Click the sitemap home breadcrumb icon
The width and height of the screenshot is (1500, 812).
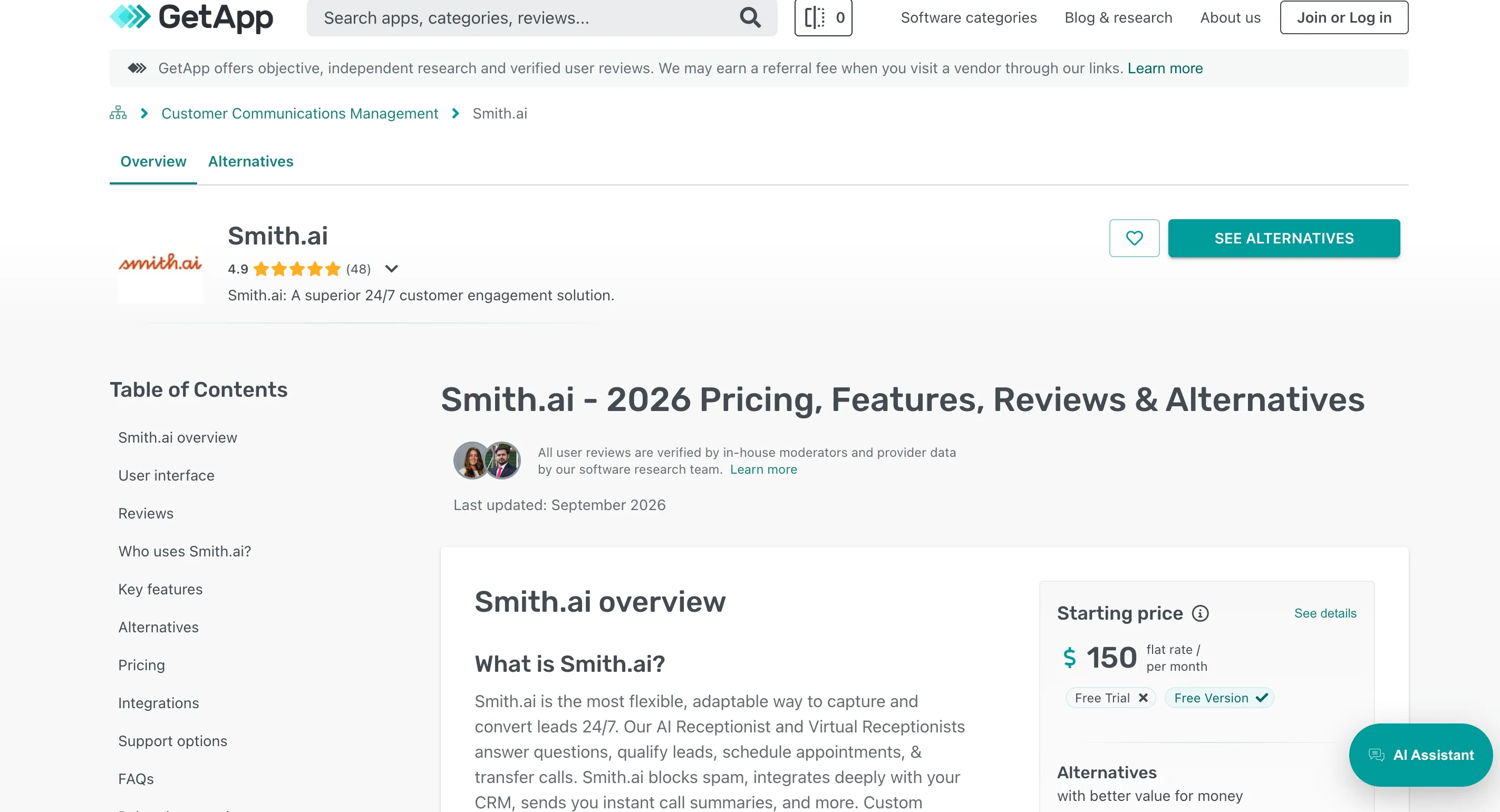tap(118, 113)
